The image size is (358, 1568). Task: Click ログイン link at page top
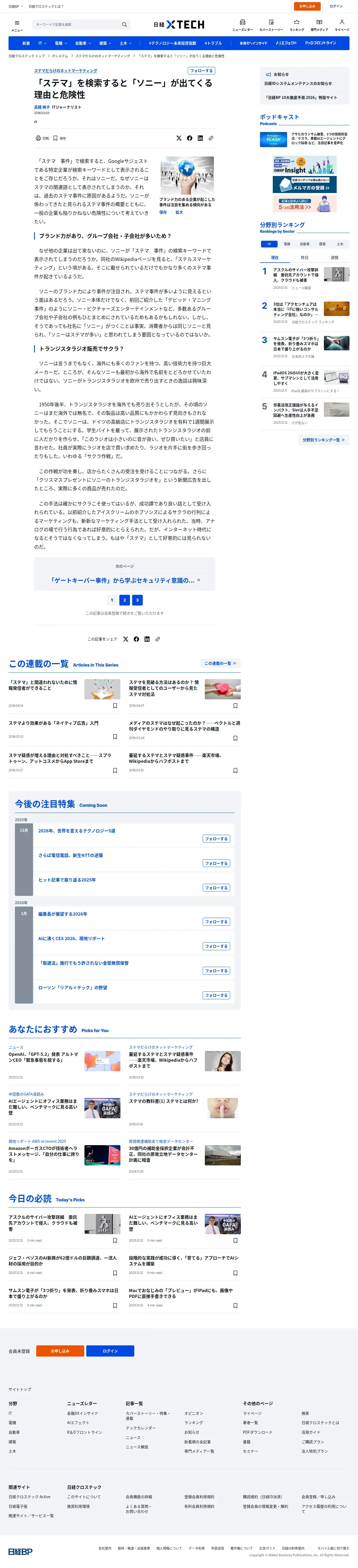tap(336, 6)
